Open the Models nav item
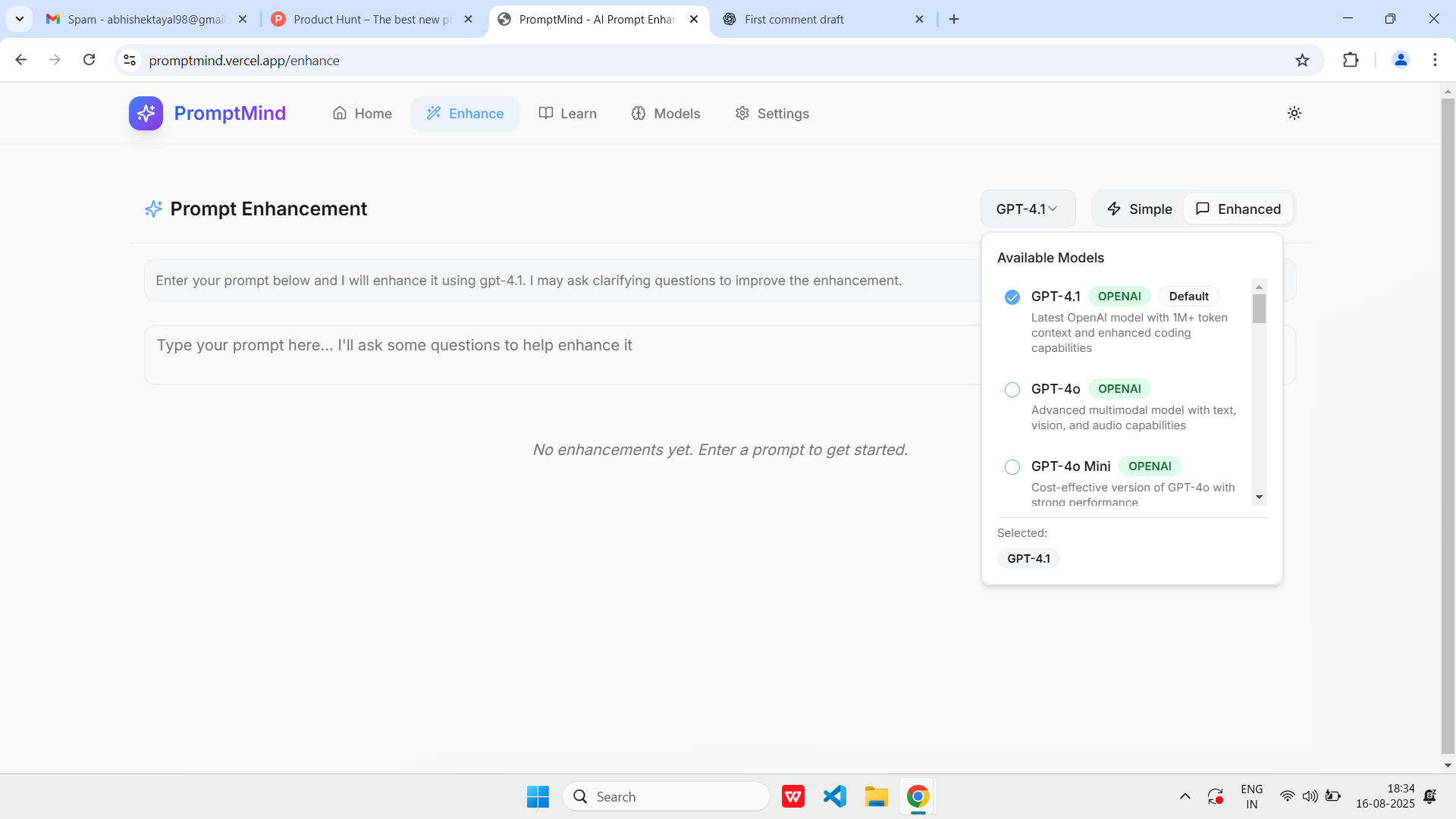This screenshot has height=819, width=1456. (666, 113)
